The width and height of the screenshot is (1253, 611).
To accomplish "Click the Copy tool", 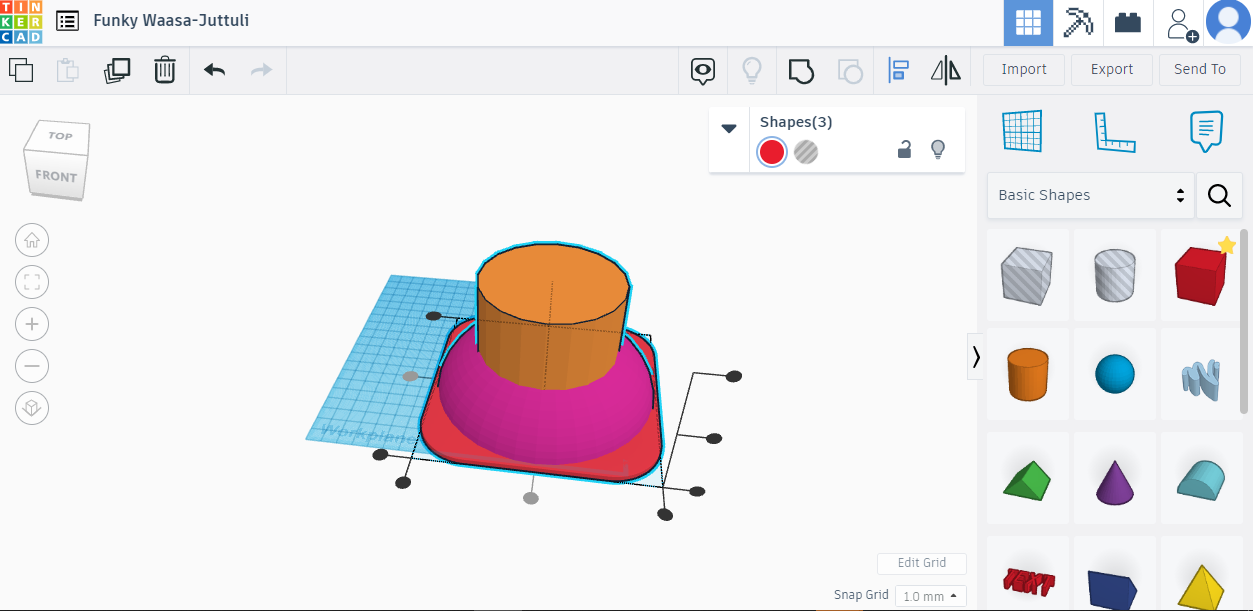I will click(21, 70).
